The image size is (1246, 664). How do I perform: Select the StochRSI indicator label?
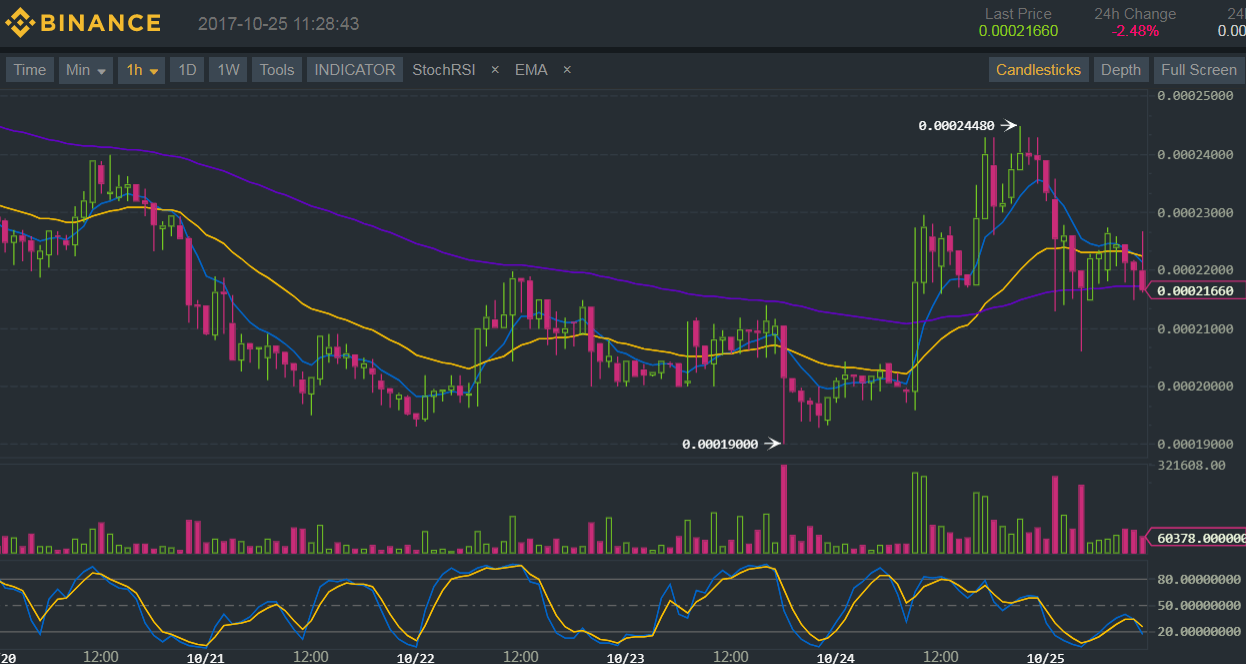[x=444, y=70]
